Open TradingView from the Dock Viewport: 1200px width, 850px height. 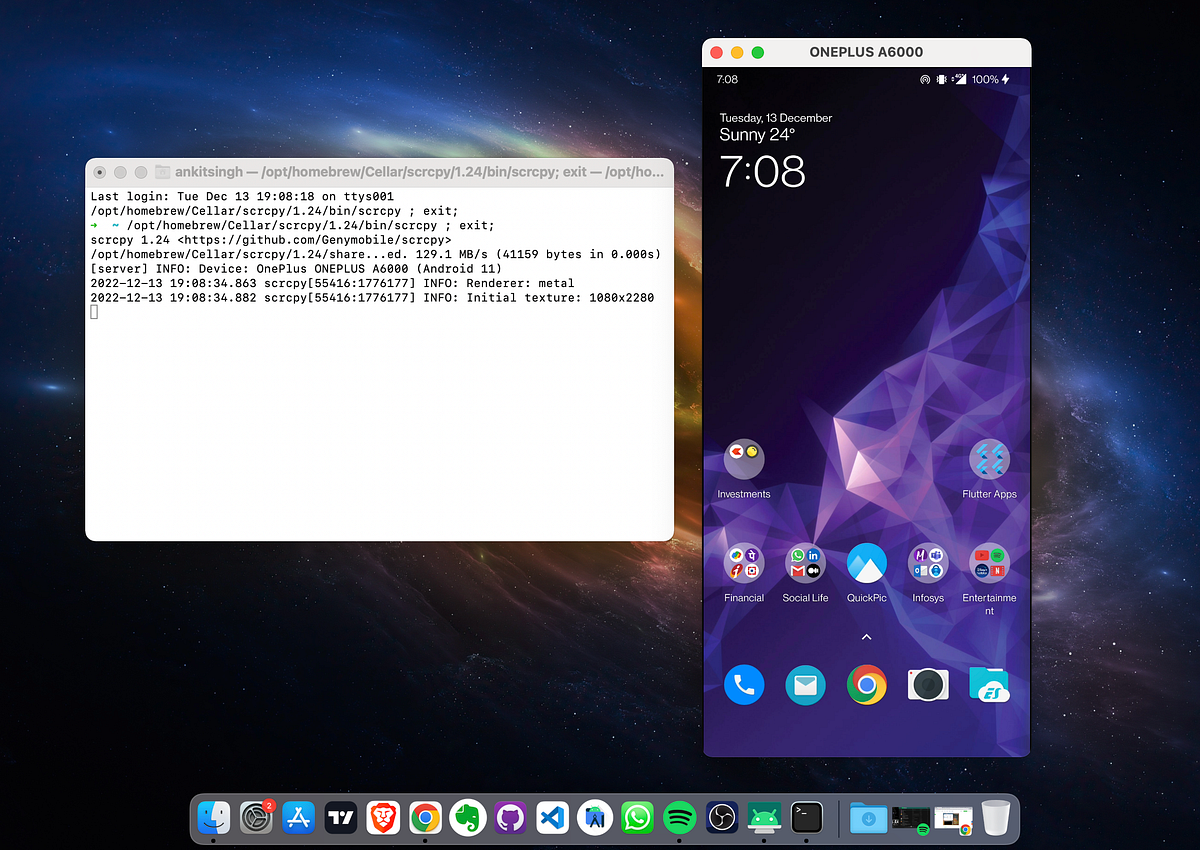point(340,818)
